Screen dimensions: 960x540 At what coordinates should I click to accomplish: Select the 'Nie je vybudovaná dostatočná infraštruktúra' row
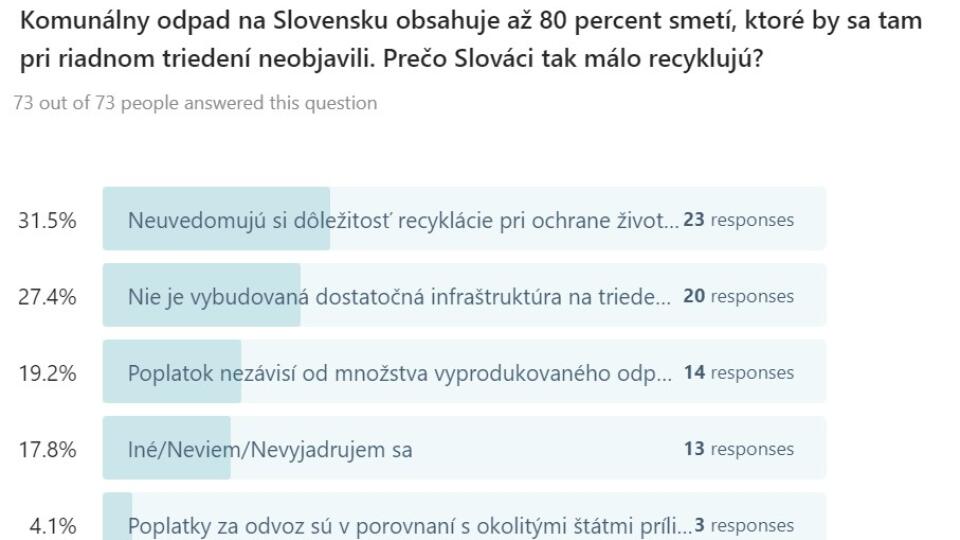tap(464, 295)
